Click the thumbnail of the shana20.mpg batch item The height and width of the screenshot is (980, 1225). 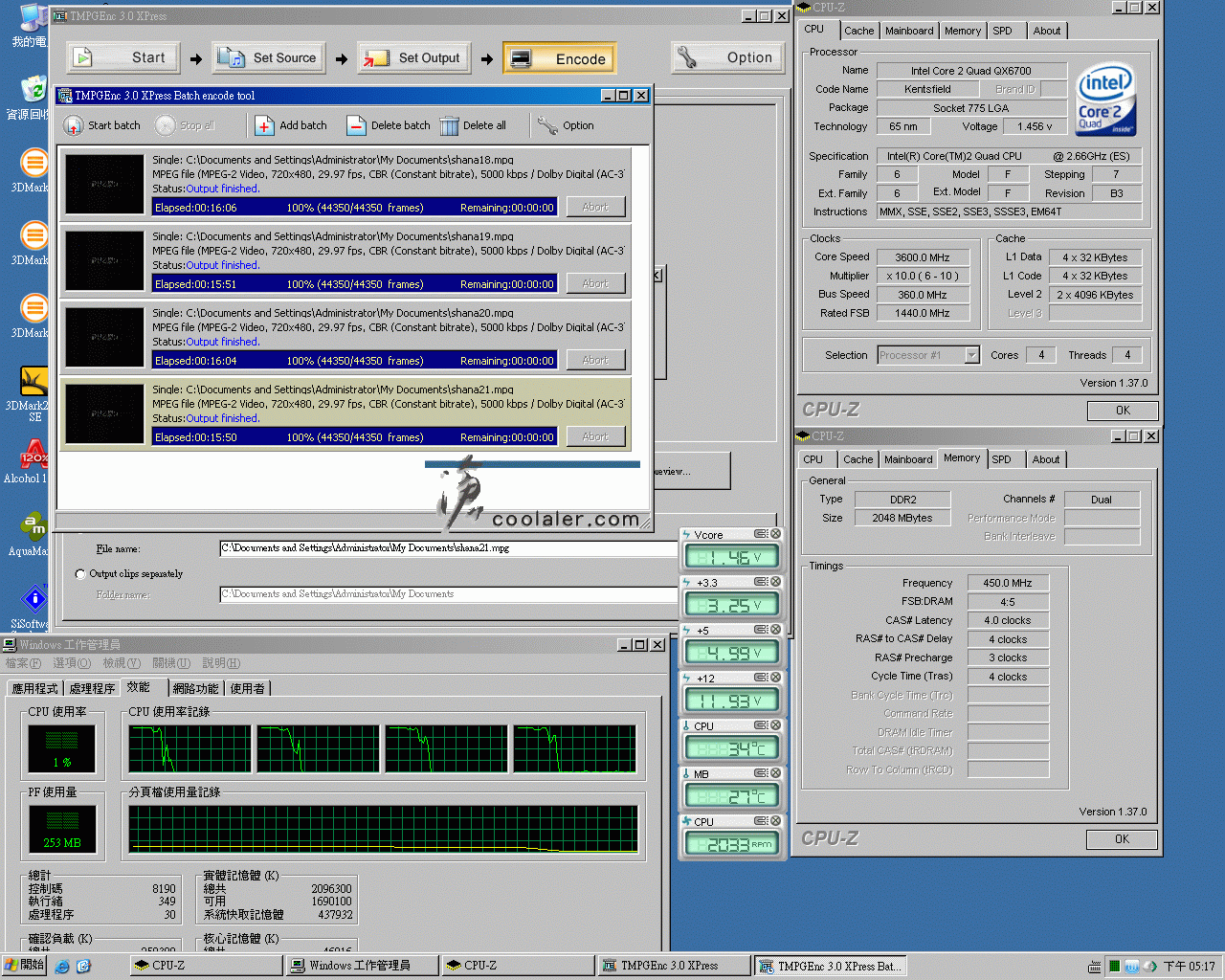tap(104, 337)
